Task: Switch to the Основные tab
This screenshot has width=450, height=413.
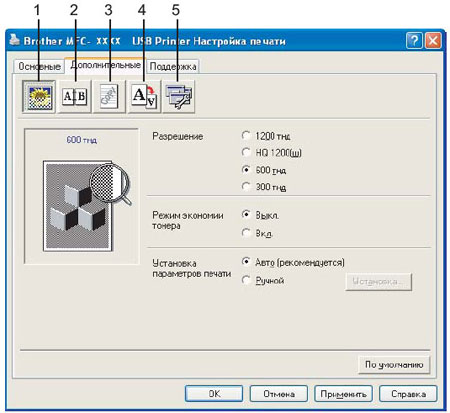Action: point(39,66)
